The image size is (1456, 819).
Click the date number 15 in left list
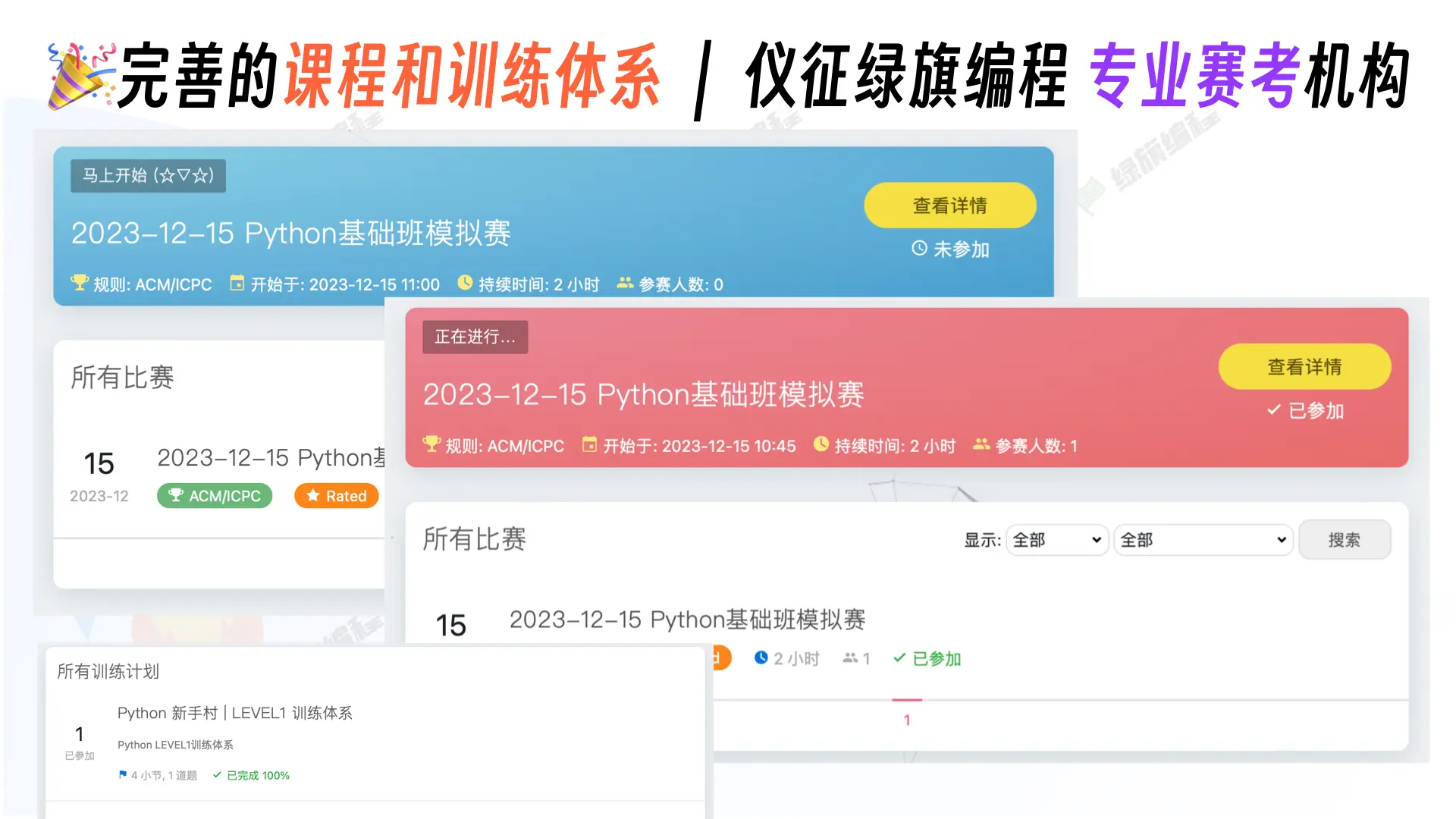(99, 463)
